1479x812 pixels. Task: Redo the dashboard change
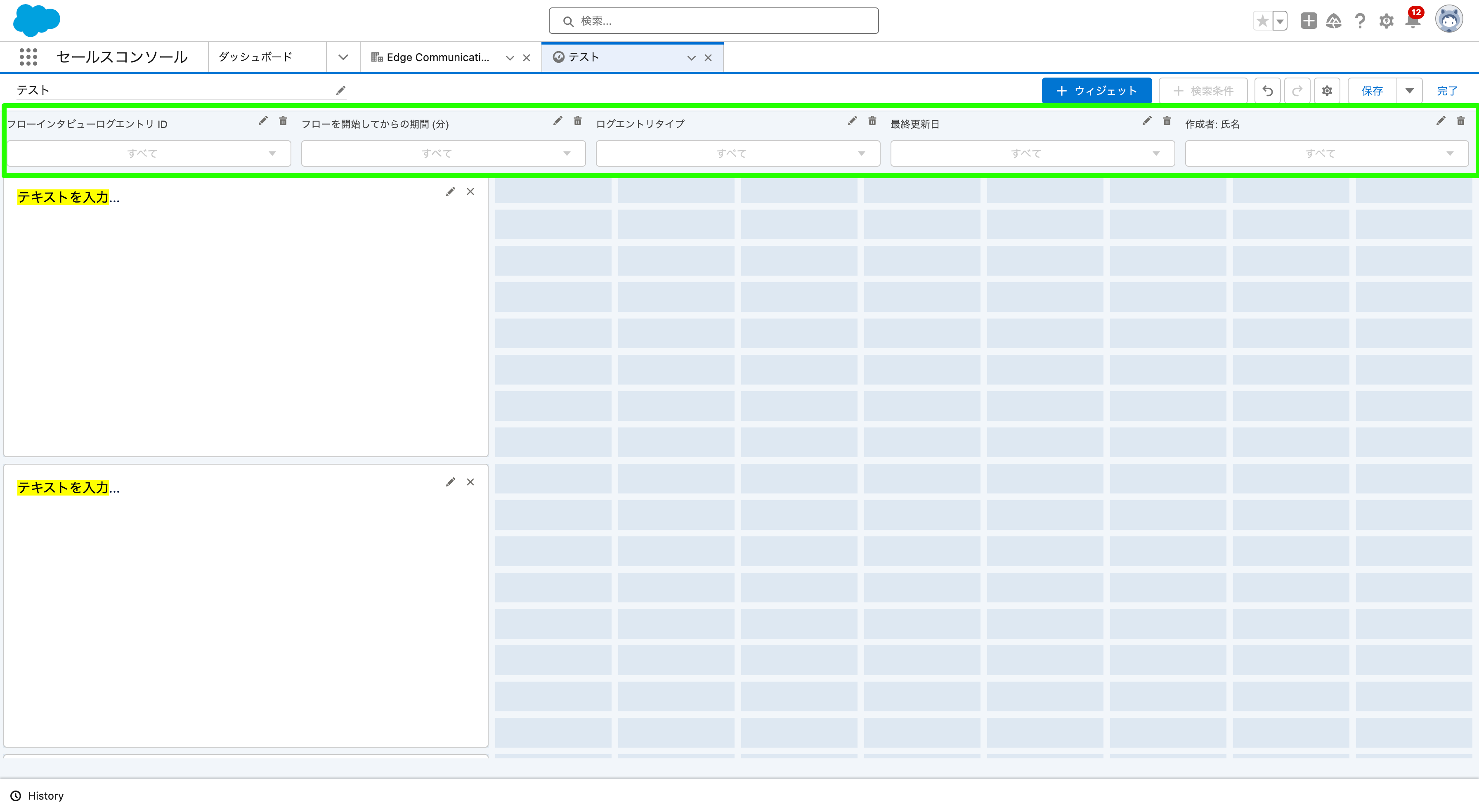click(x=1297, y=90)
